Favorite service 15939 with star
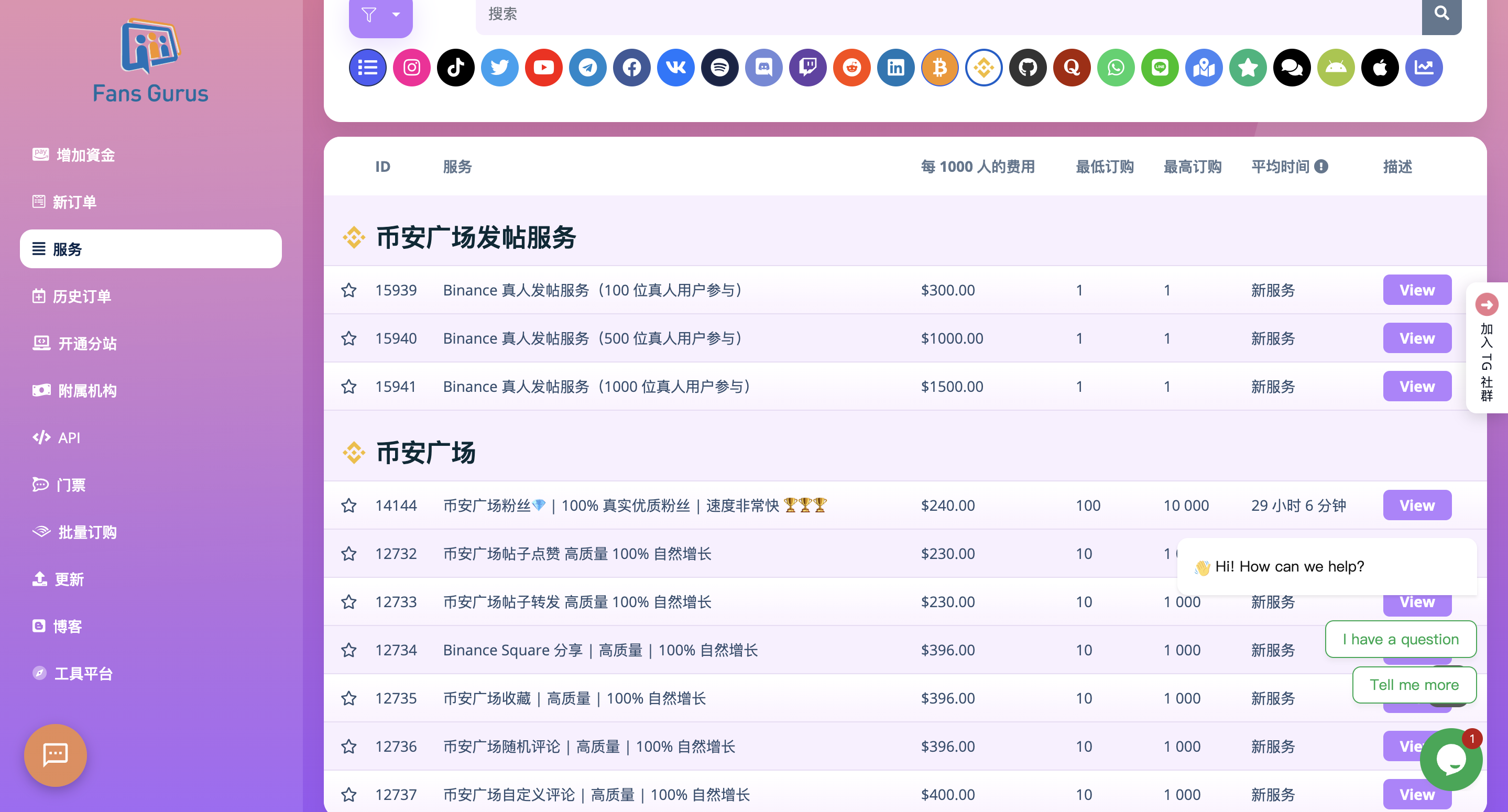Screen dimensions: 1508x812 (x=349, y=290)
